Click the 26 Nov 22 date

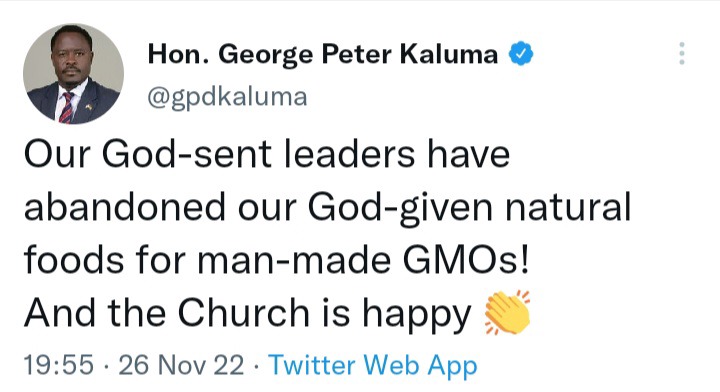181,365
